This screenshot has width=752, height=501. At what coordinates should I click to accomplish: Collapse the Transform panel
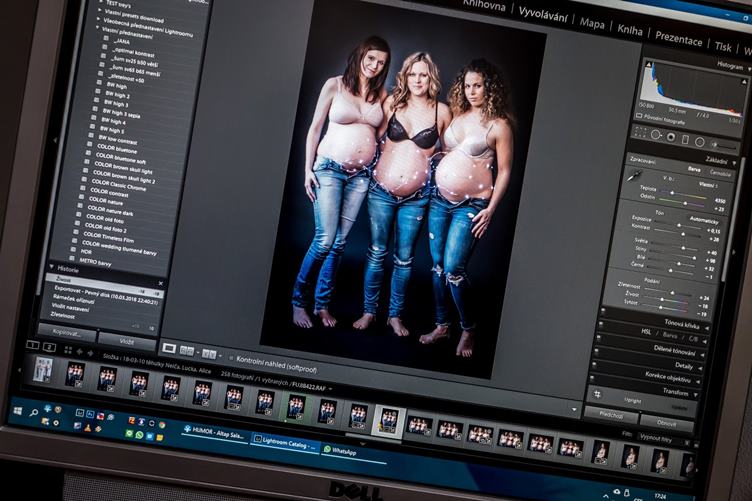[x=695, y=395]
